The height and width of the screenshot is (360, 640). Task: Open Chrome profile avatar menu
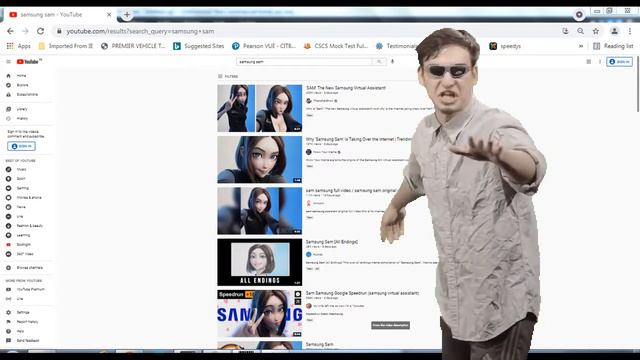coord(614,31)
